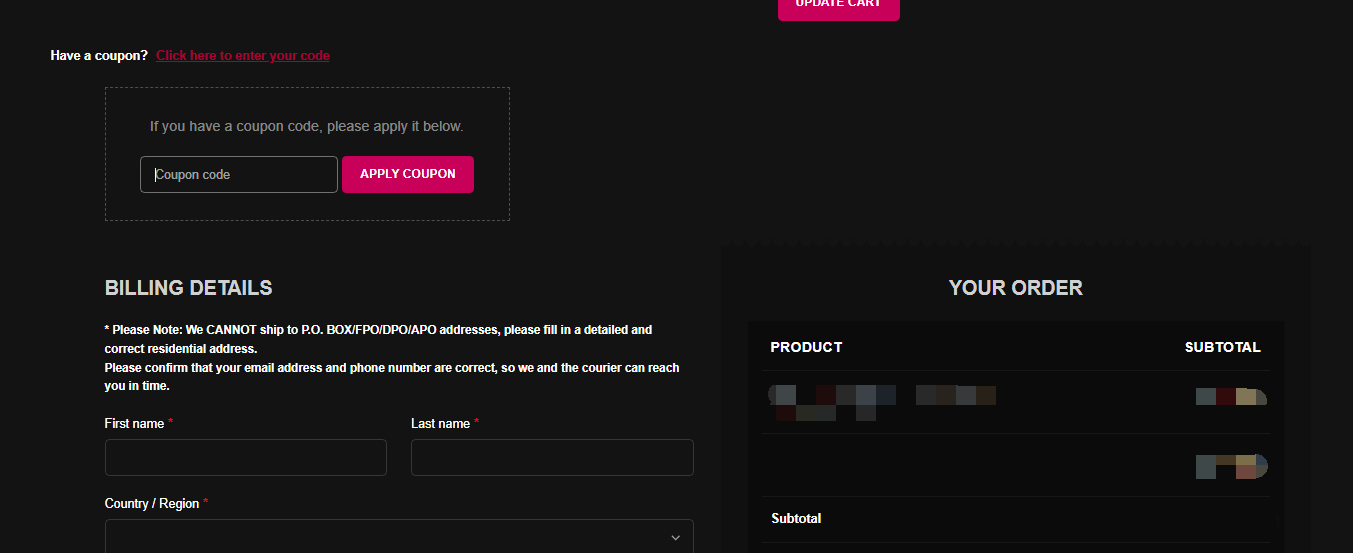
Task: Click the coupon instruction text in dashed box
Action: [x=306, y=126]
